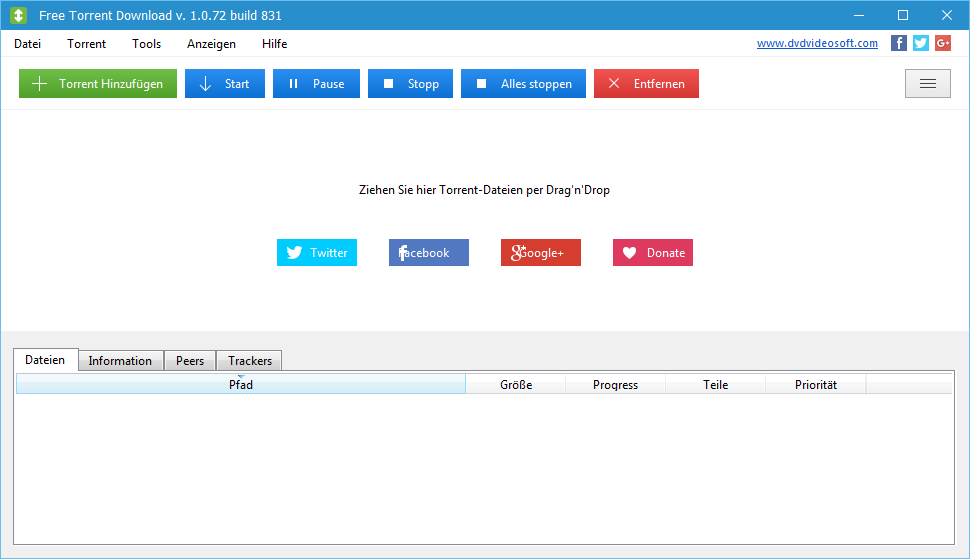Viewport: 970px width, 559px height.
Task: Switch to the Peers tab
Action: click(190, 361)
